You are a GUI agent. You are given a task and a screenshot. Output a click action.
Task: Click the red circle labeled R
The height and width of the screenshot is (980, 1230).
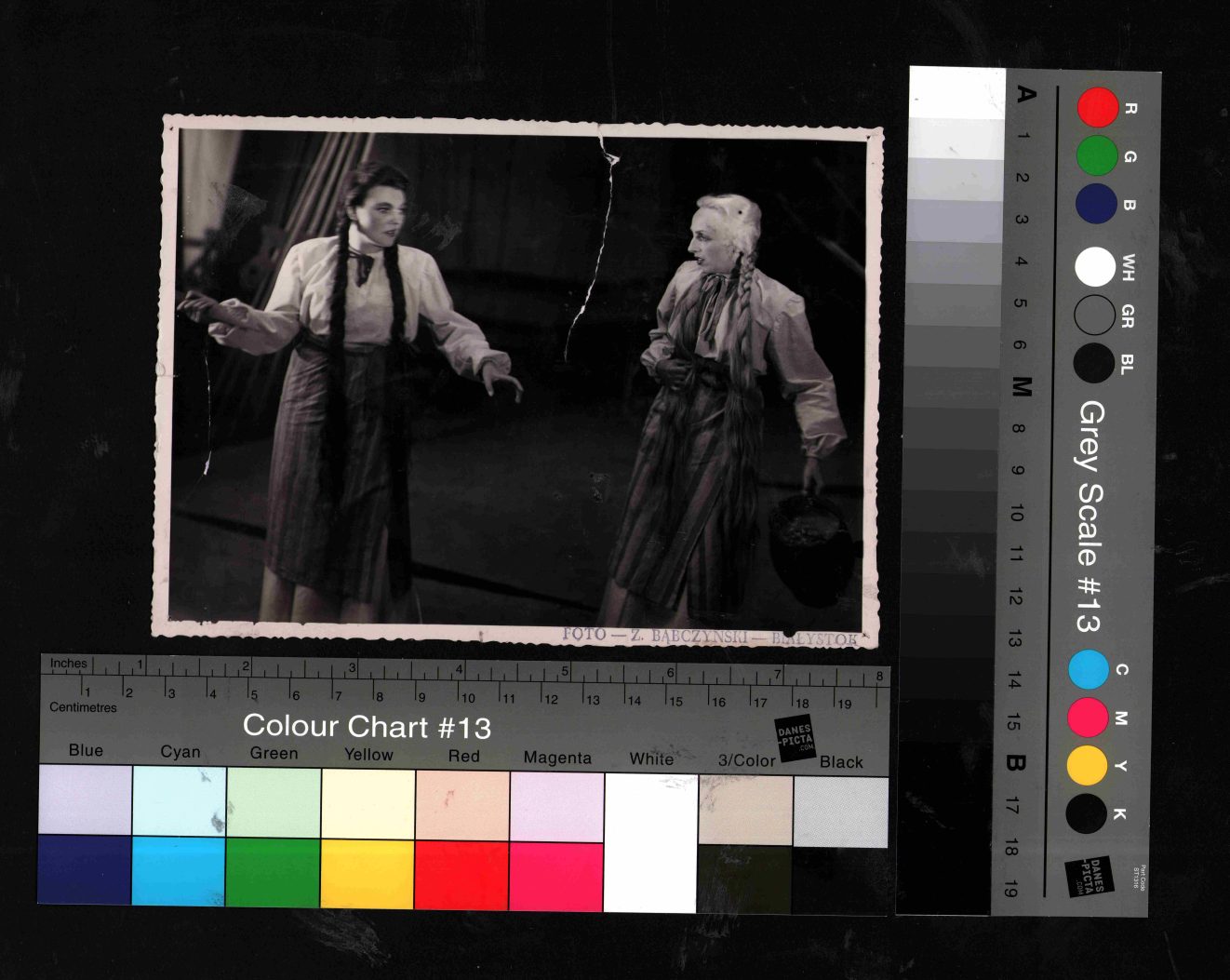[x=1097, y=107]
